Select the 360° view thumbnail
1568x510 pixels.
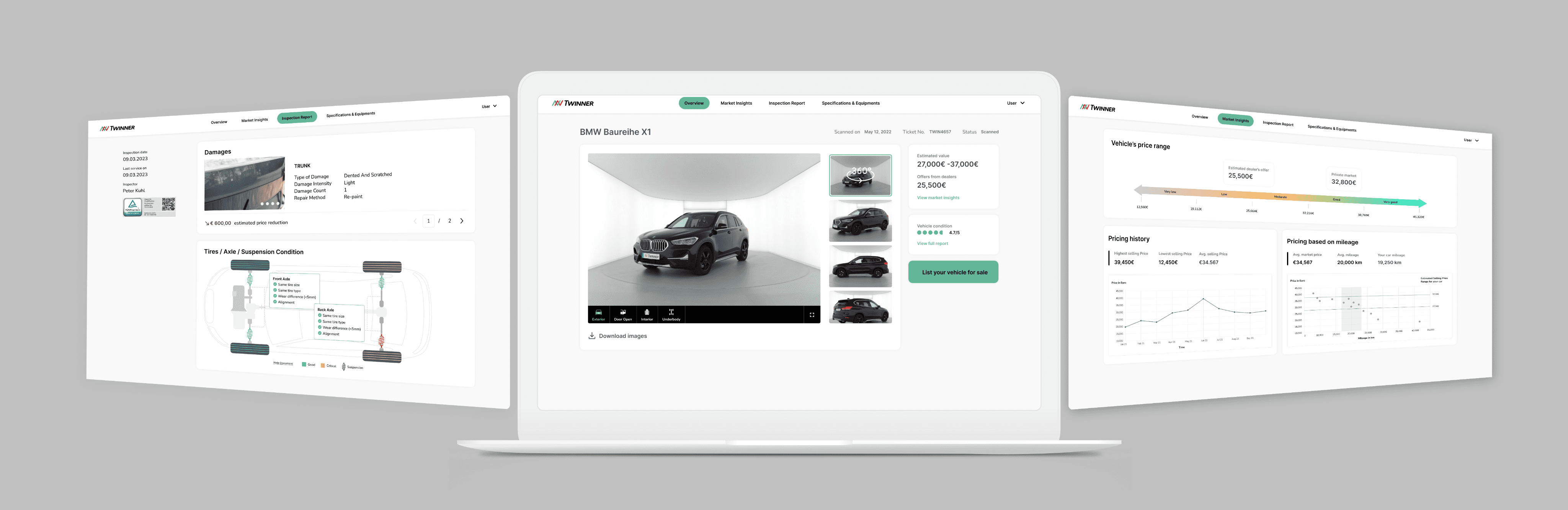point(860,175)
